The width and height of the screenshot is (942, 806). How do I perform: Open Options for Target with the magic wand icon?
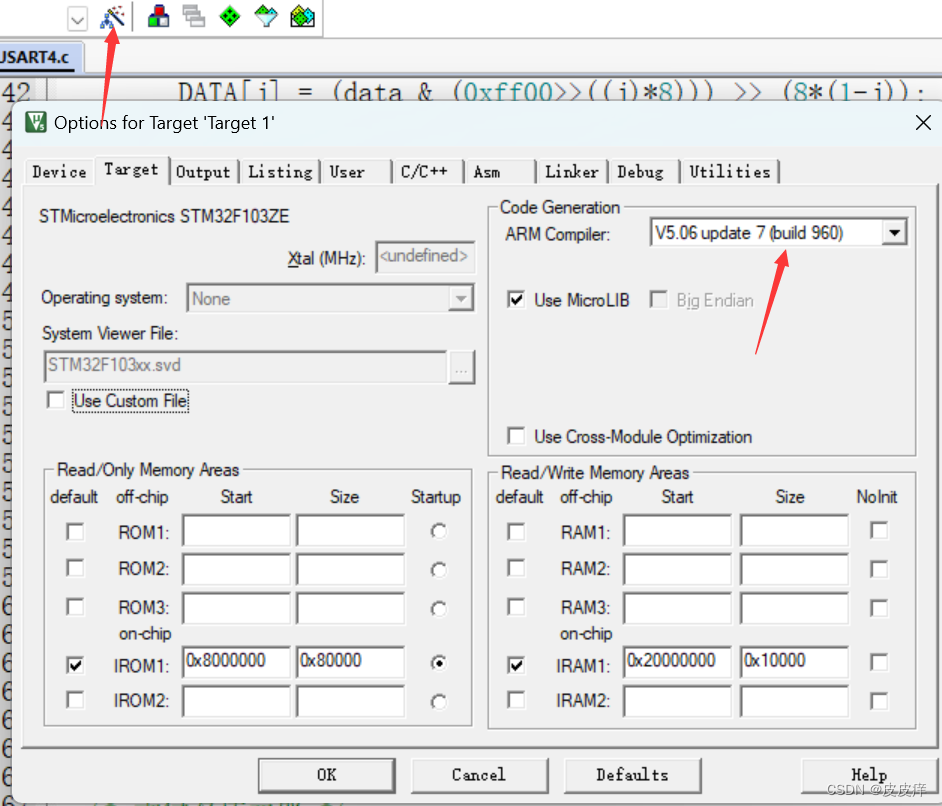click(x=113, y=16)
